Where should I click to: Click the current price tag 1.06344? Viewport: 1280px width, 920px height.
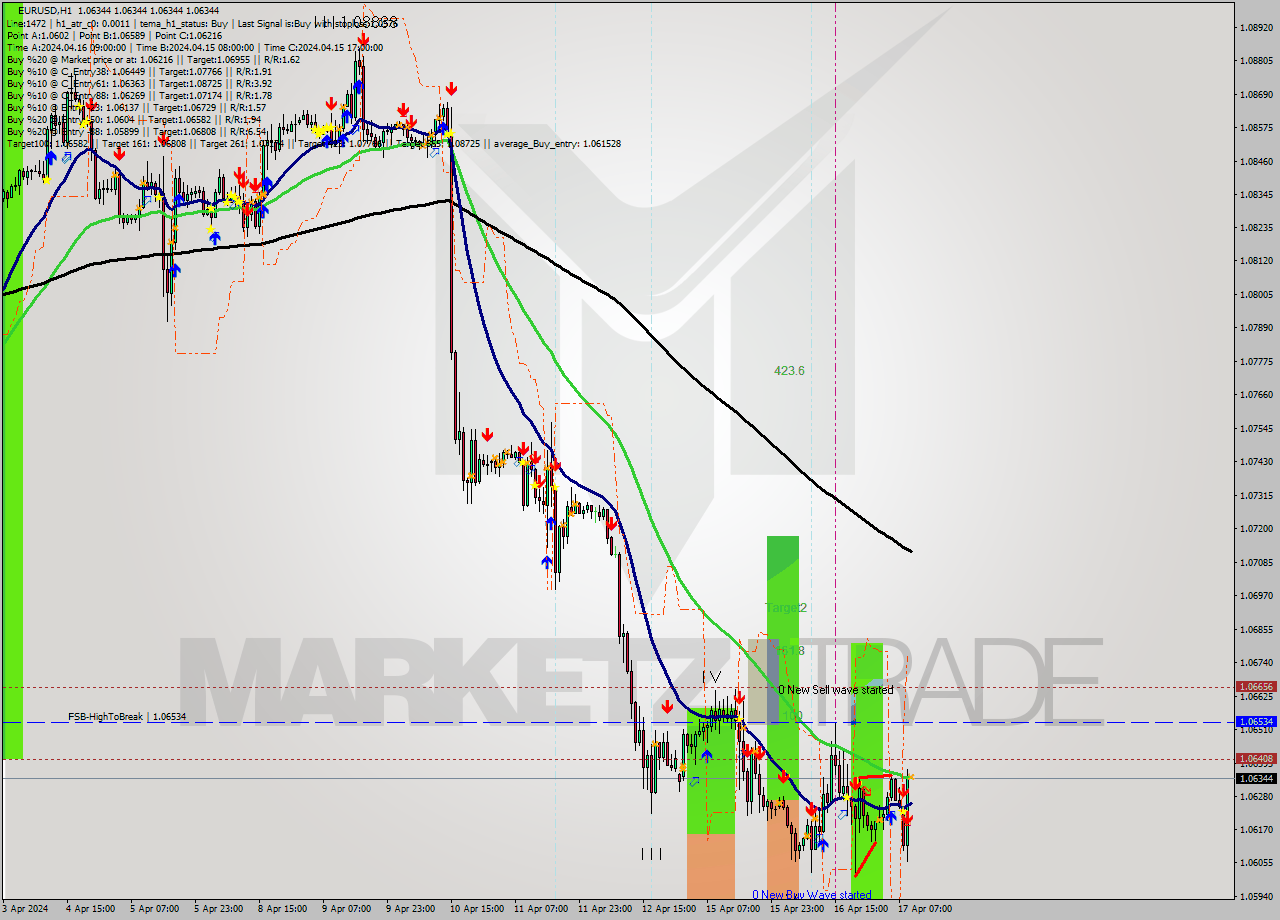click(1256, 778)
